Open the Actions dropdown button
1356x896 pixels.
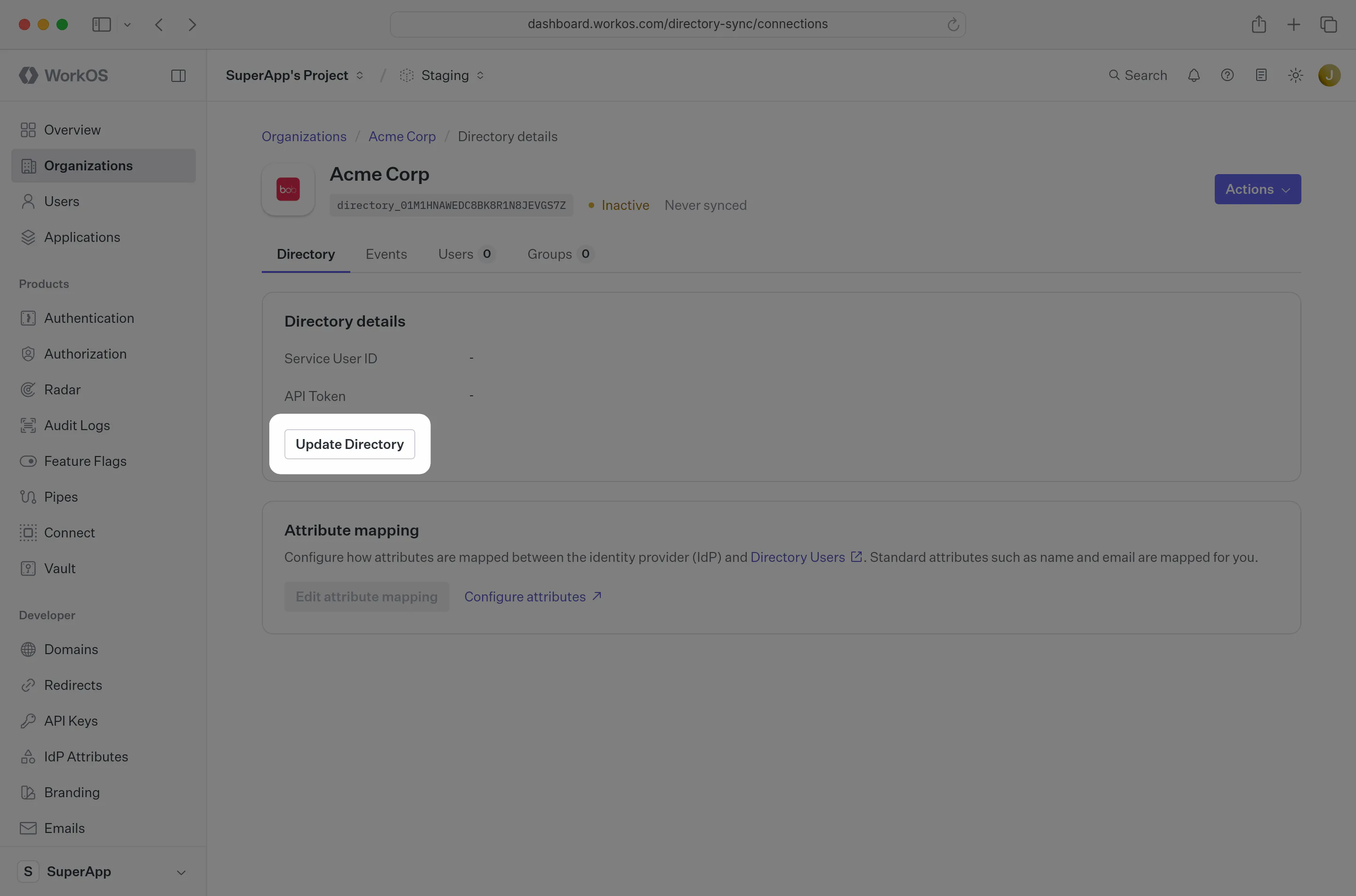[1258, 189]
